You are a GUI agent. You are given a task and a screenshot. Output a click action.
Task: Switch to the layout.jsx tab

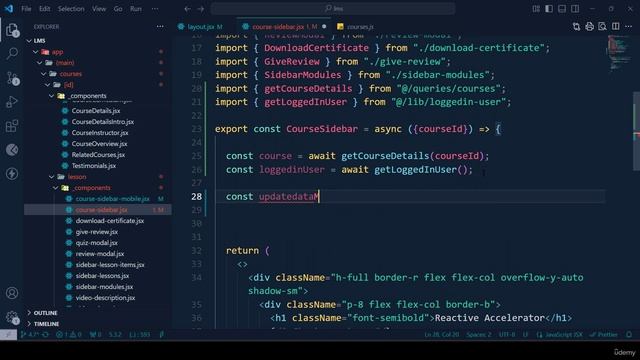(x=200, y=27)
